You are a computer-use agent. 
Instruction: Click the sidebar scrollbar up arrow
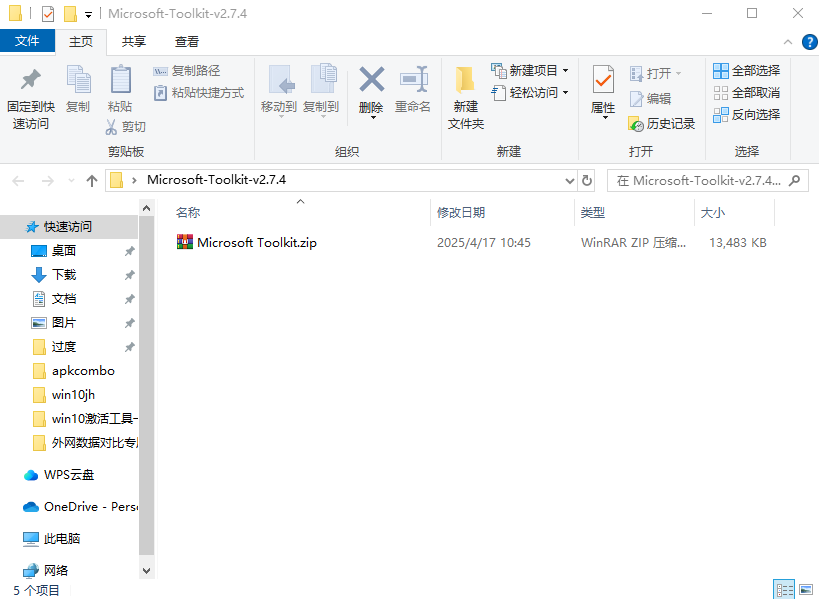[147, 208]
